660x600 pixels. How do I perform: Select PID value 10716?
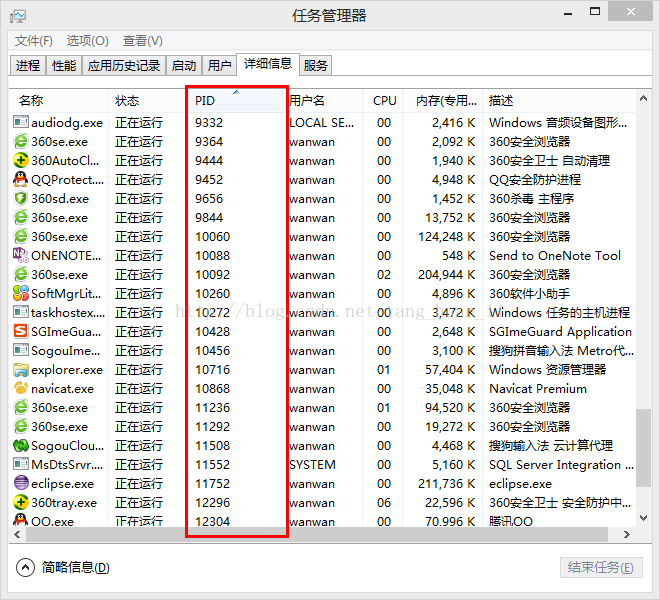tap(213, 369)
